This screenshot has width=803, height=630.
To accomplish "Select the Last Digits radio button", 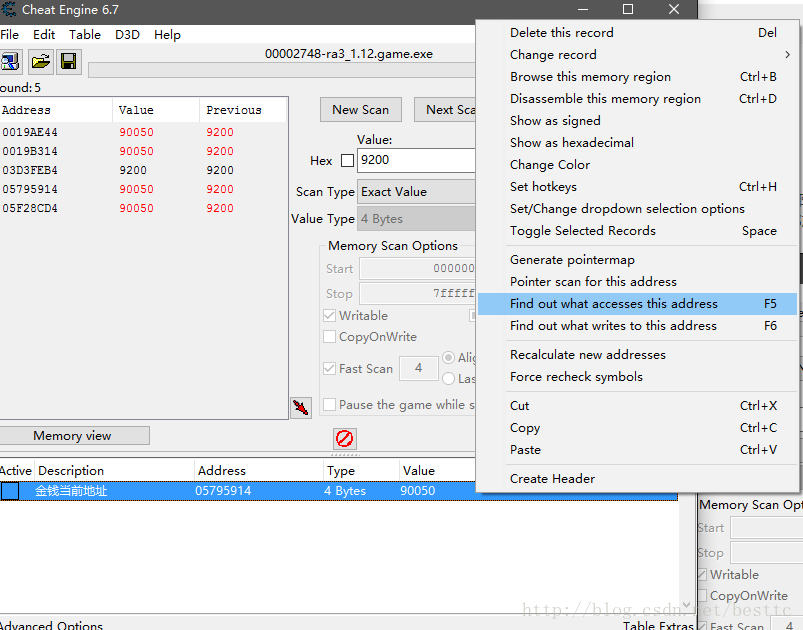I will (449, 379).
